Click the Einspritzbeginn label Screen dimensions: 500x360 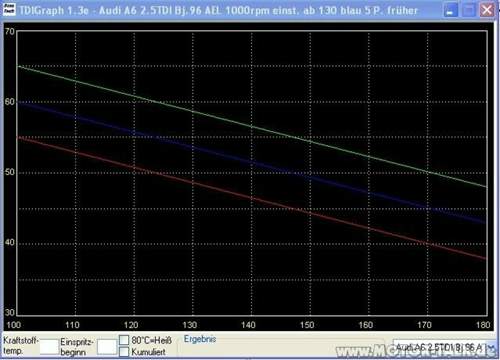(77, 347)
